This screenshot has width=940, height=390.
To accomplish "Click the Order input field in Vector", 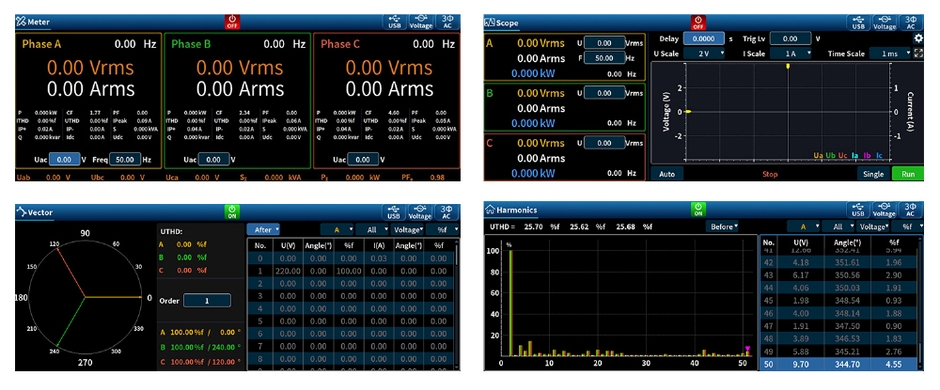I will pyautogui.click(x=207, y=301).
